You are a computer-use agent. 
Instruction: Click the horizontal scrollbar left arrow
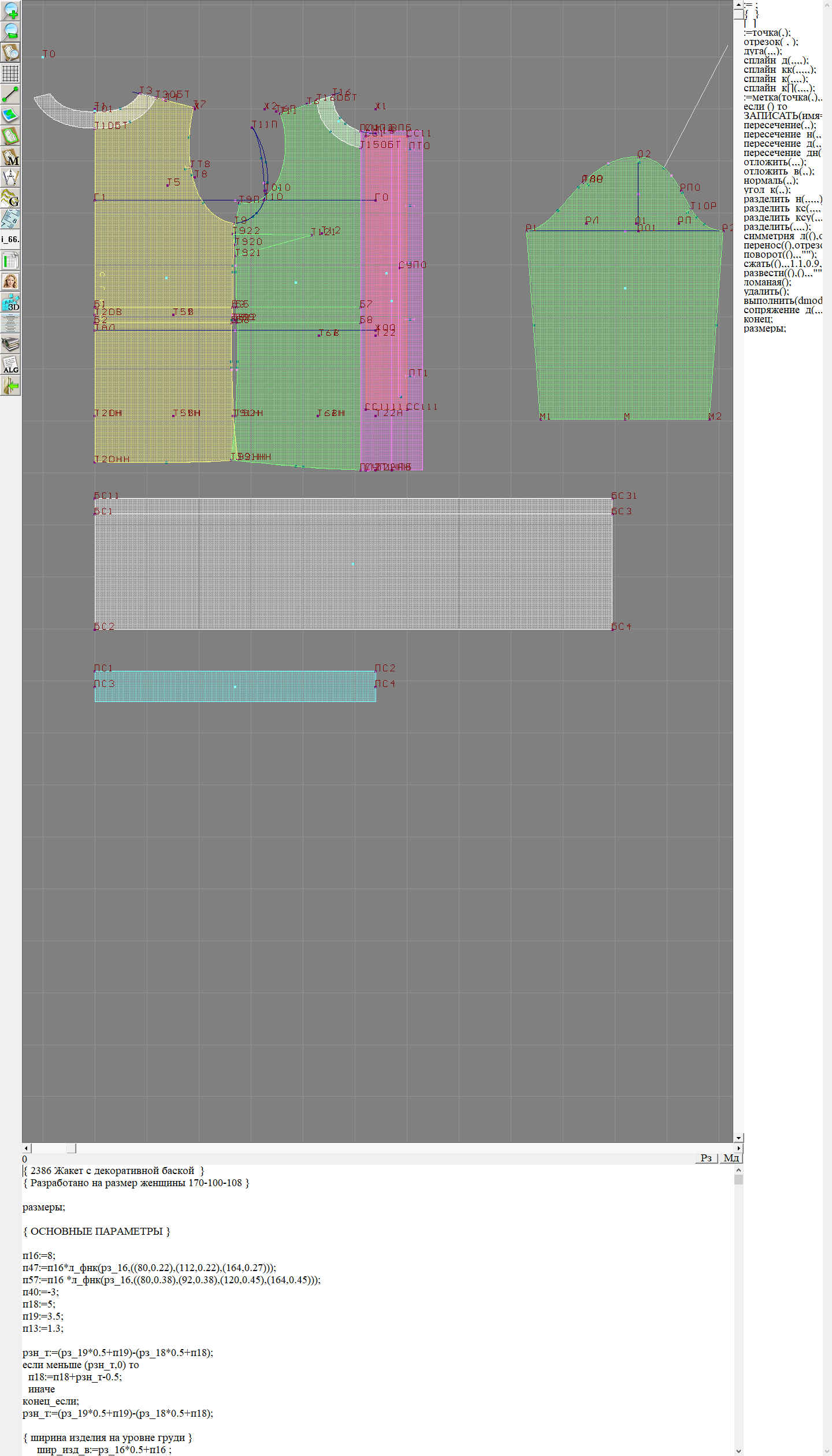click(26, 1148)
